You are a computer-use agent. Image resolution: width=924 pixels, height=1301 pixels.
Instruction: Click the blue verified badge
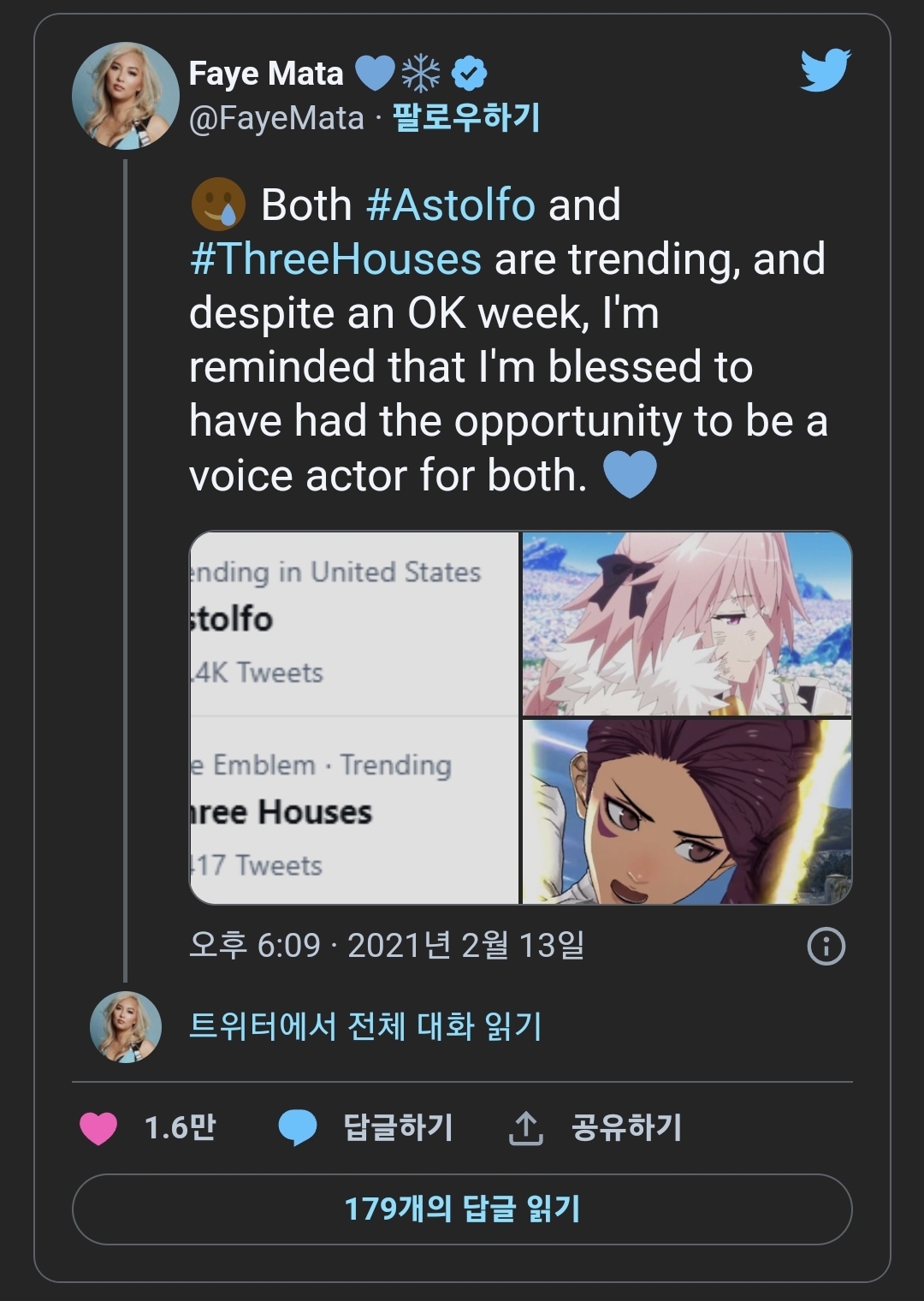pyautogui.click(x=469, y=74)
